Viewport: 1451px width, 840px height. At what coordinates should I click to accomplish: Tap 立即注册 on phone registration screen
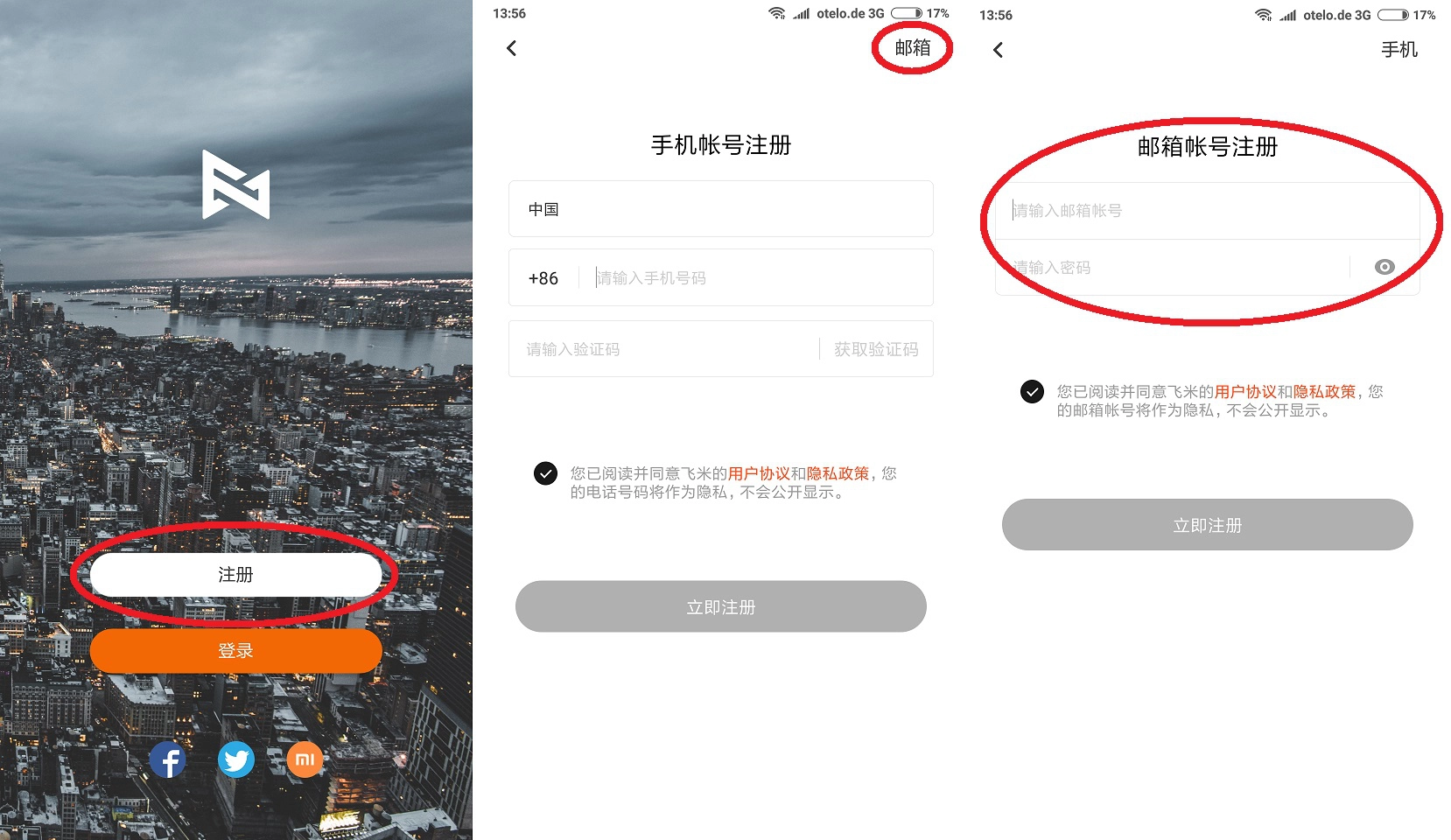tap(721, 606)
